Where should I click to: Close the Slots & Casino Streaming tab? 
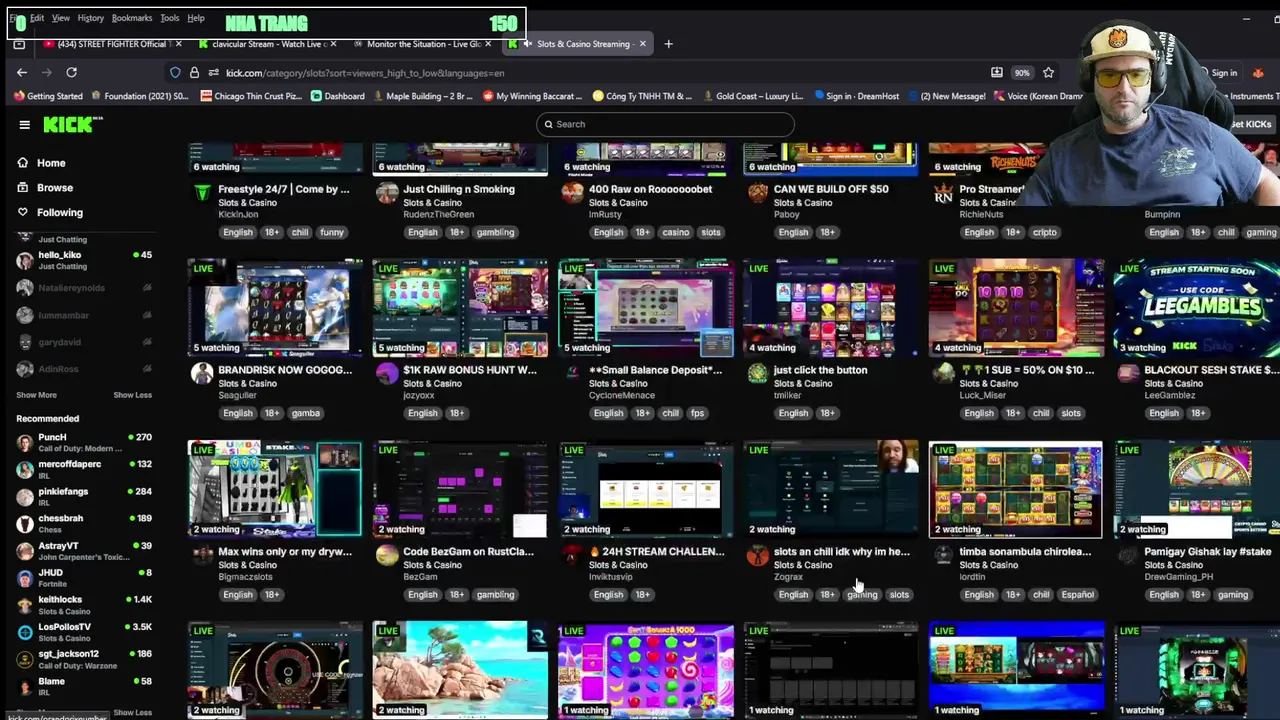(x=643, y=44)
